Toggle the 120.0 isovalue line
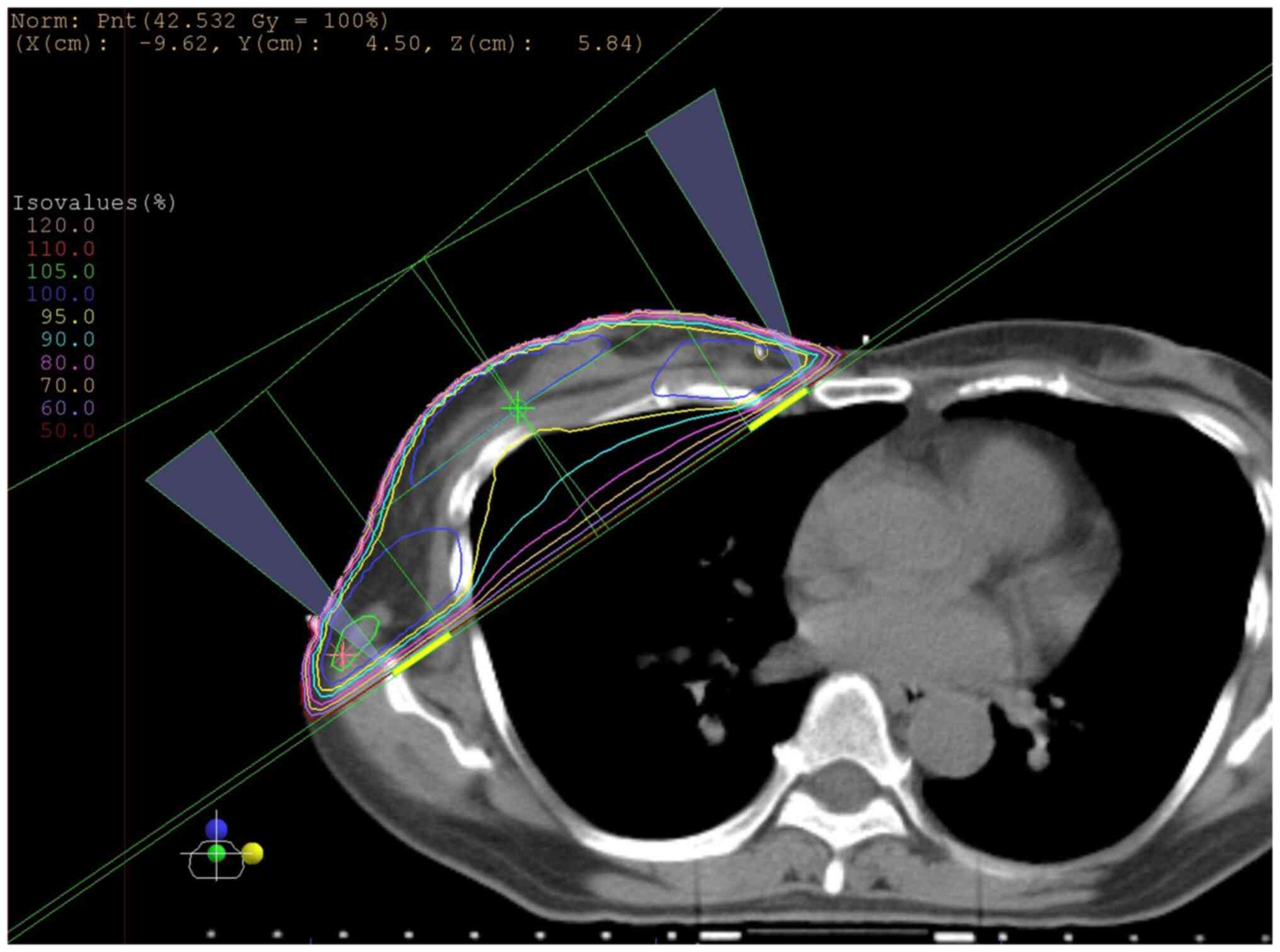 pyautogui.click(x=60, y=225)
